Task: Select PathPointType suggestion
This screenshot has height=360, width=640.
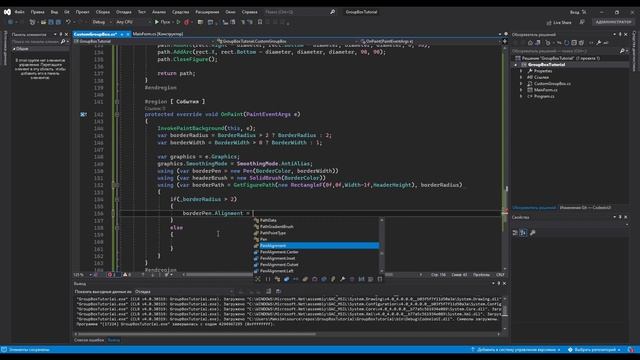Action: click(273, 233)
